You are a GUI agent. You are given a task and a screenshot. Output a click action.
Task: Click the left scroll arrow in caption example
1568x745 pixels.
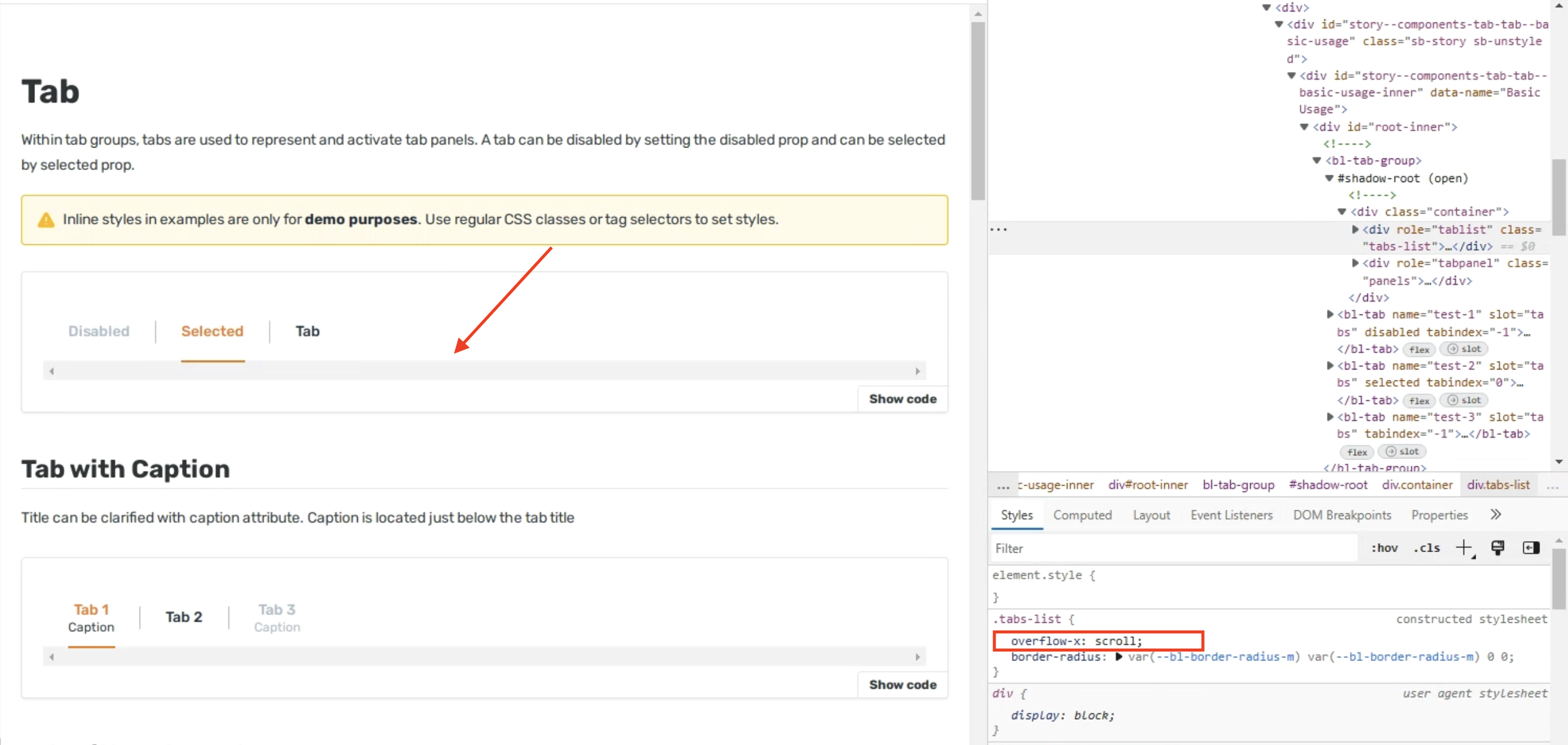click(52, 657)
